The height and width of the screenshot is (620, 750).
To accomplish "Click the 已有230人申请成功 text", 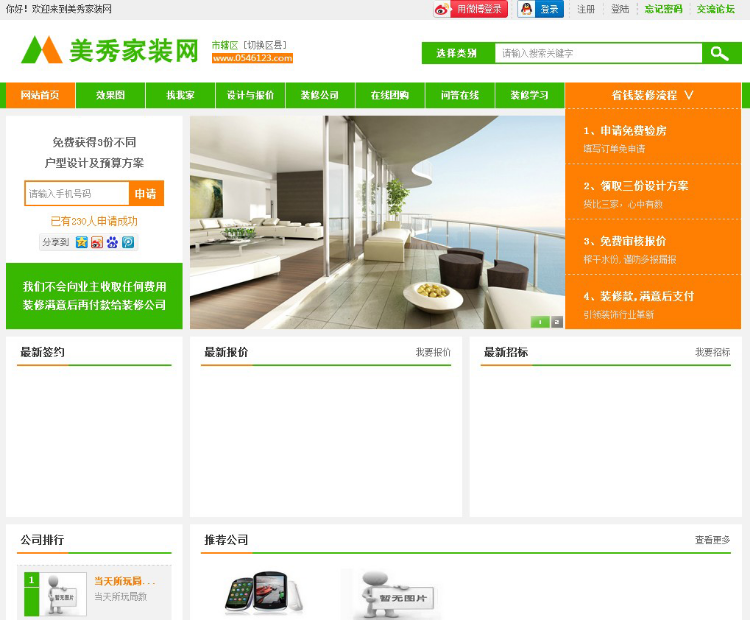I will (94, 221).
